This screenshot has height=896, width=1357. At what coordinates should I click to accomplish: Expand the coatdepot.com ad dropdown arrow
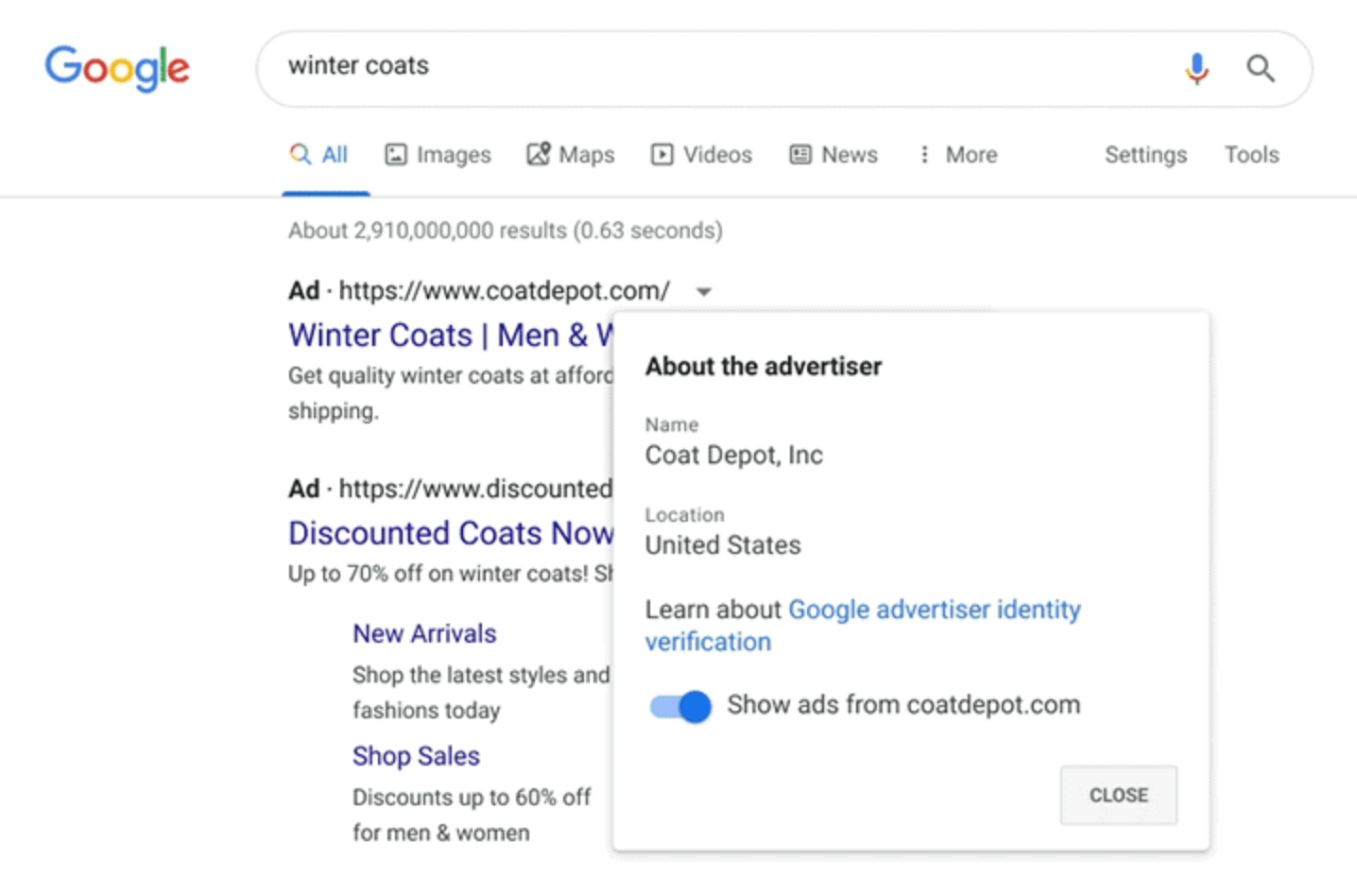coord(703,292)
